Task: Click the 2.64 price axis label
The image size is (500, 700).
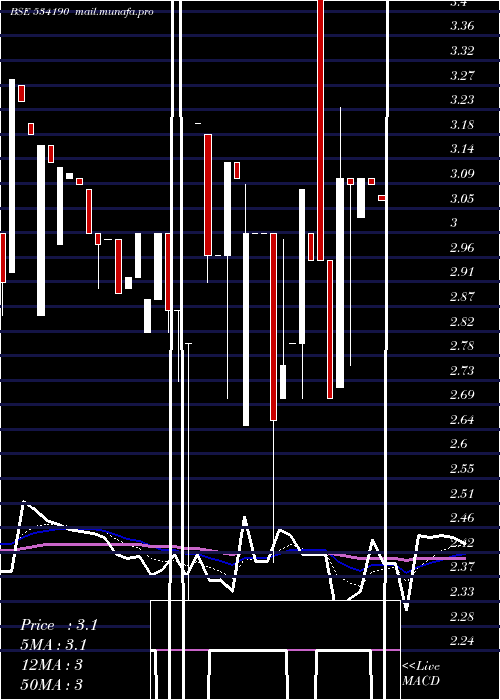Action: click(x=462, y=420)
